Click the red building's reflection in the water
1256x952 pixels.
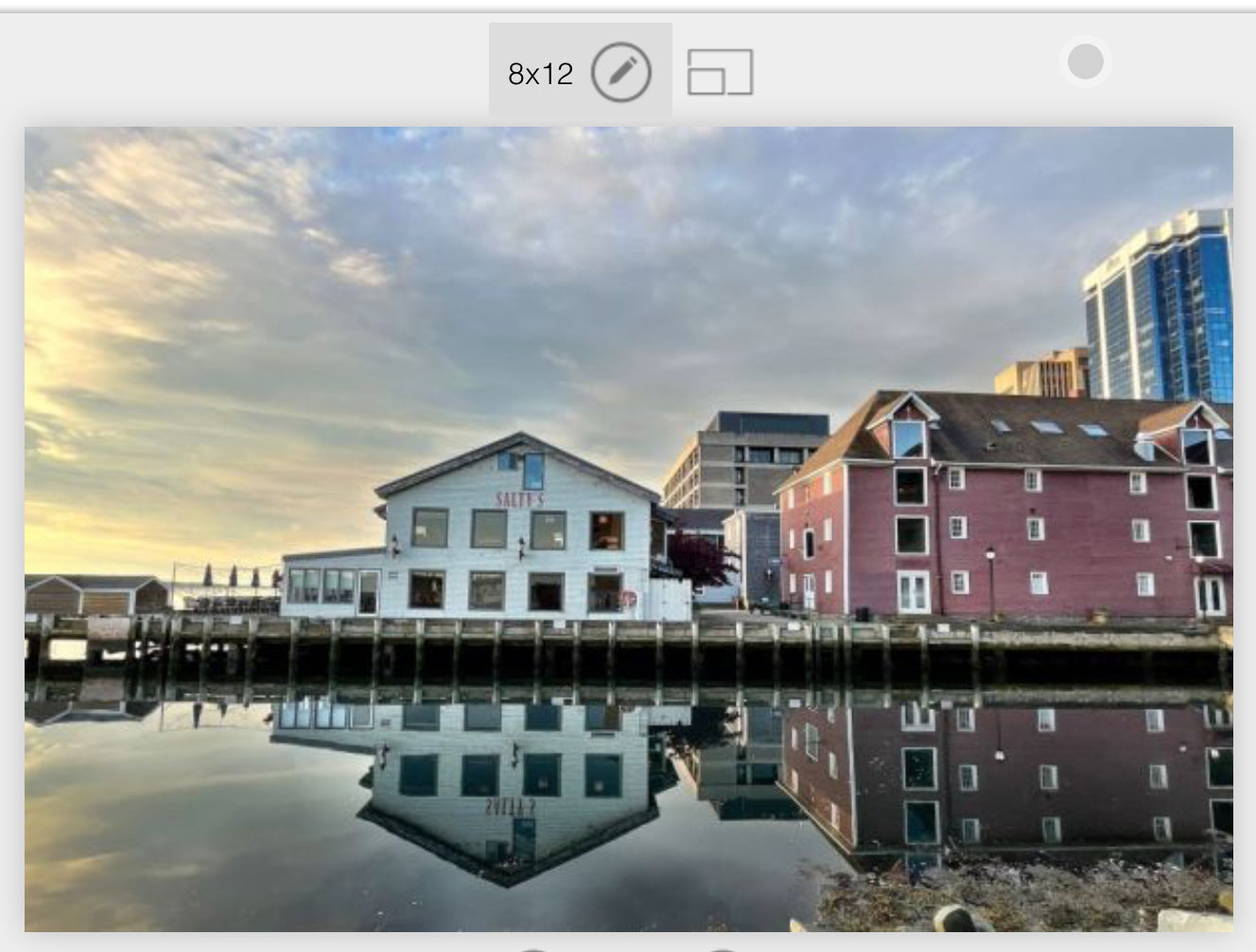pos(1003,775)
